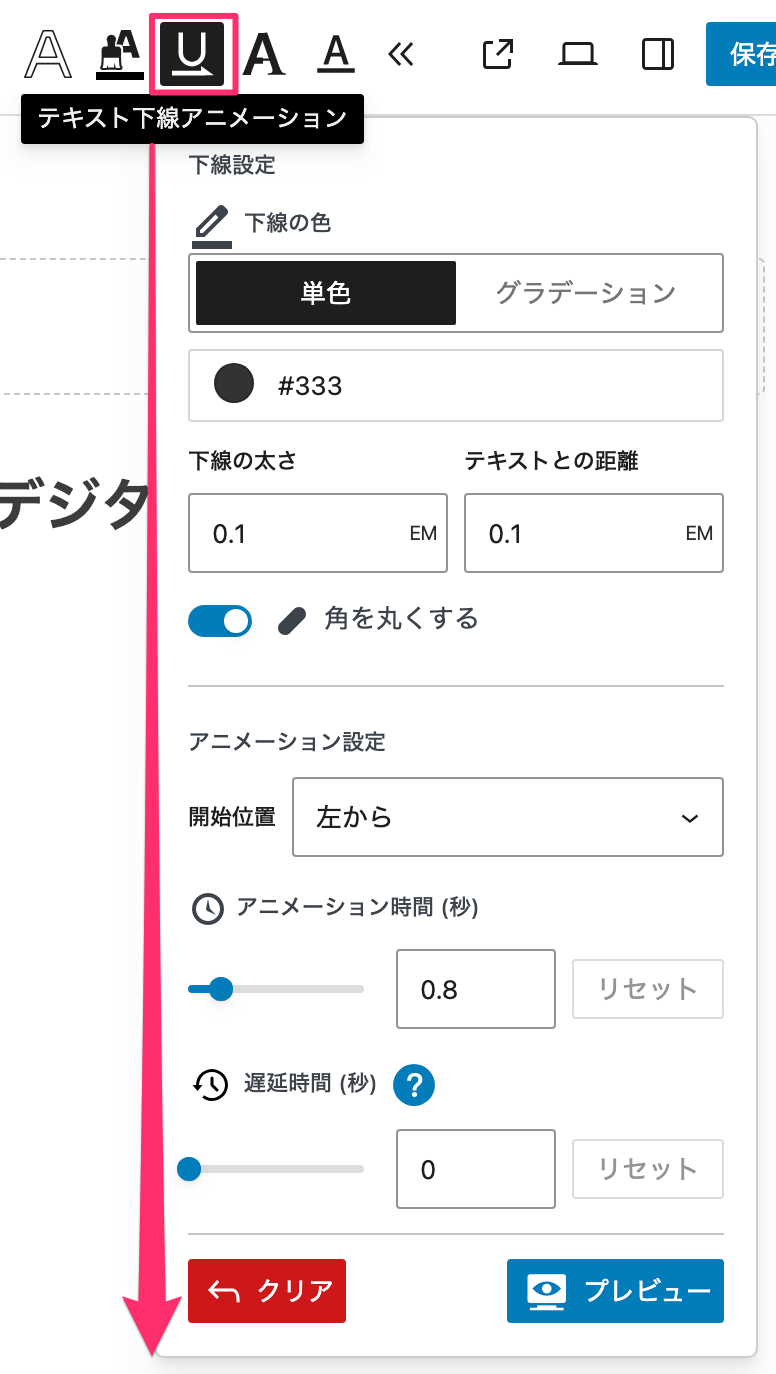Viewport: 776px width, 1374px height.
Task: Collapse toolbar with double chevron icon
Action: coord(400,54)
